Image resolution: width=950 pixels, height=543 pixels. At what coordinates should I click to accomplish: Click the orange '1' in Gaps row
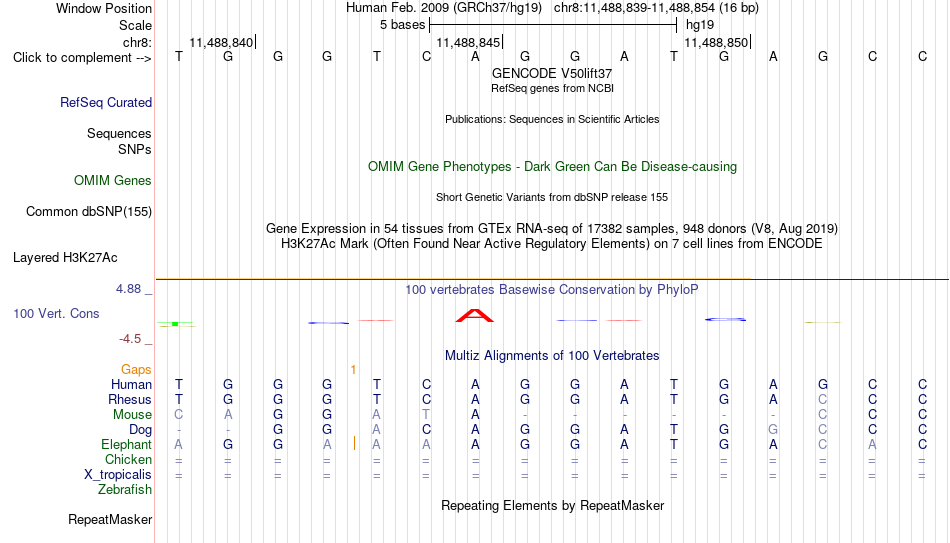pos(353,370)
